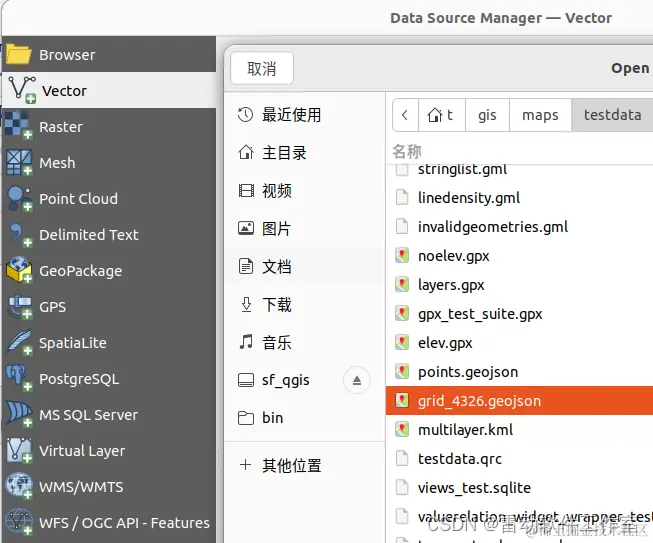Click the multilayer.kml map file icon

pyautogui.click(x=402, y=429)
